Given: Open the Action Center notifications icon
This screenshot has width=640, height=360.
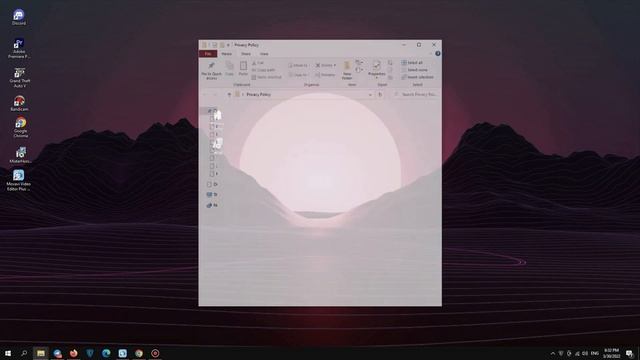Looking at the screenshot, I should point(629,353).
